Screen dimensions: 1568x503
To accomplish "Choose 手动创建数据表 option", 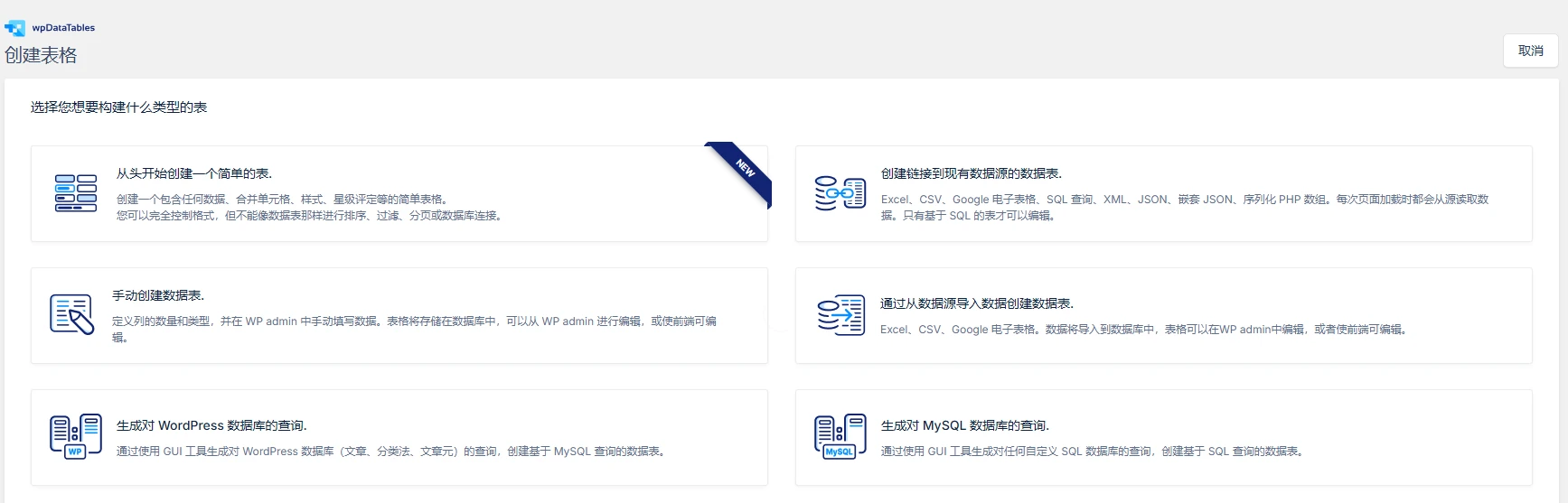I will (x=399, y=315).
